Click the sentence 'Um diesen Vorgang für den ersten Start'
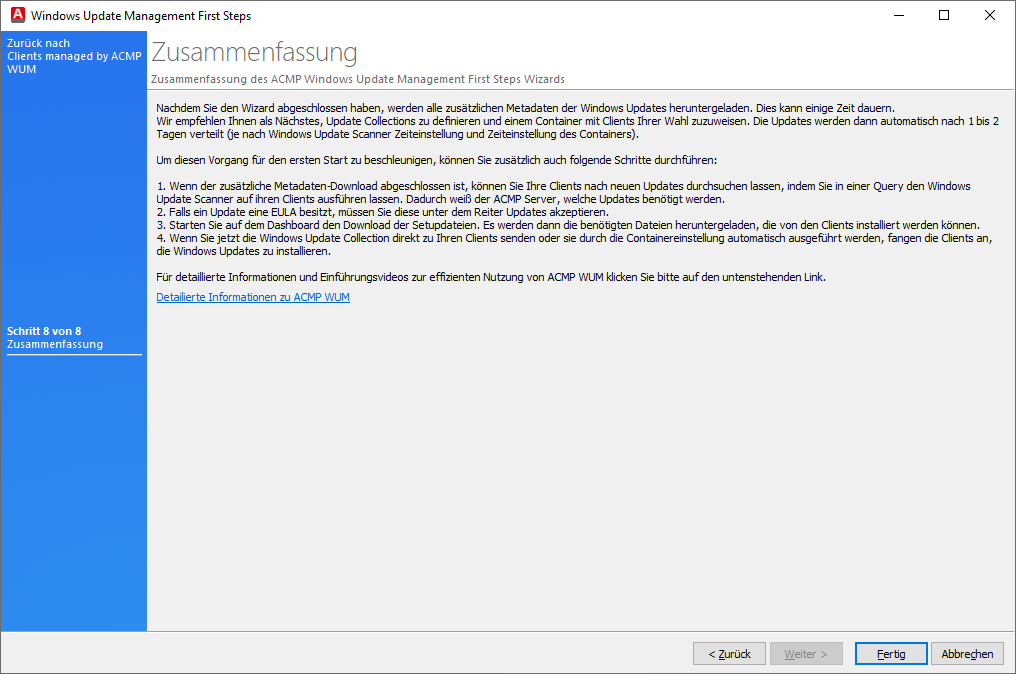Image resolution: width=1016 pixels, height=674 pixels. [x=437, y=160]
